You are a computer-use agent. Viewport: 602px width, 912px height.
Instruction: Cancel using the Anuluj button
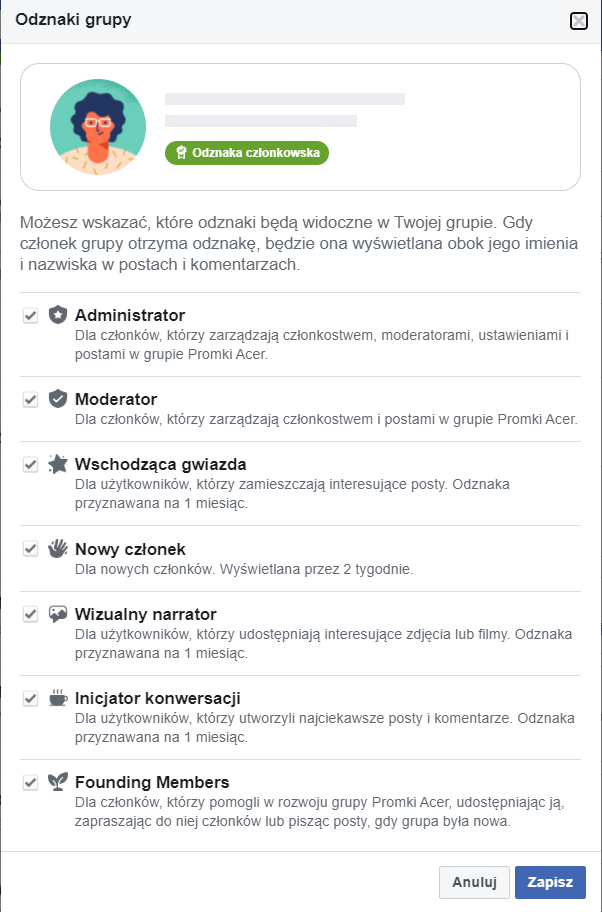point(474,882)
